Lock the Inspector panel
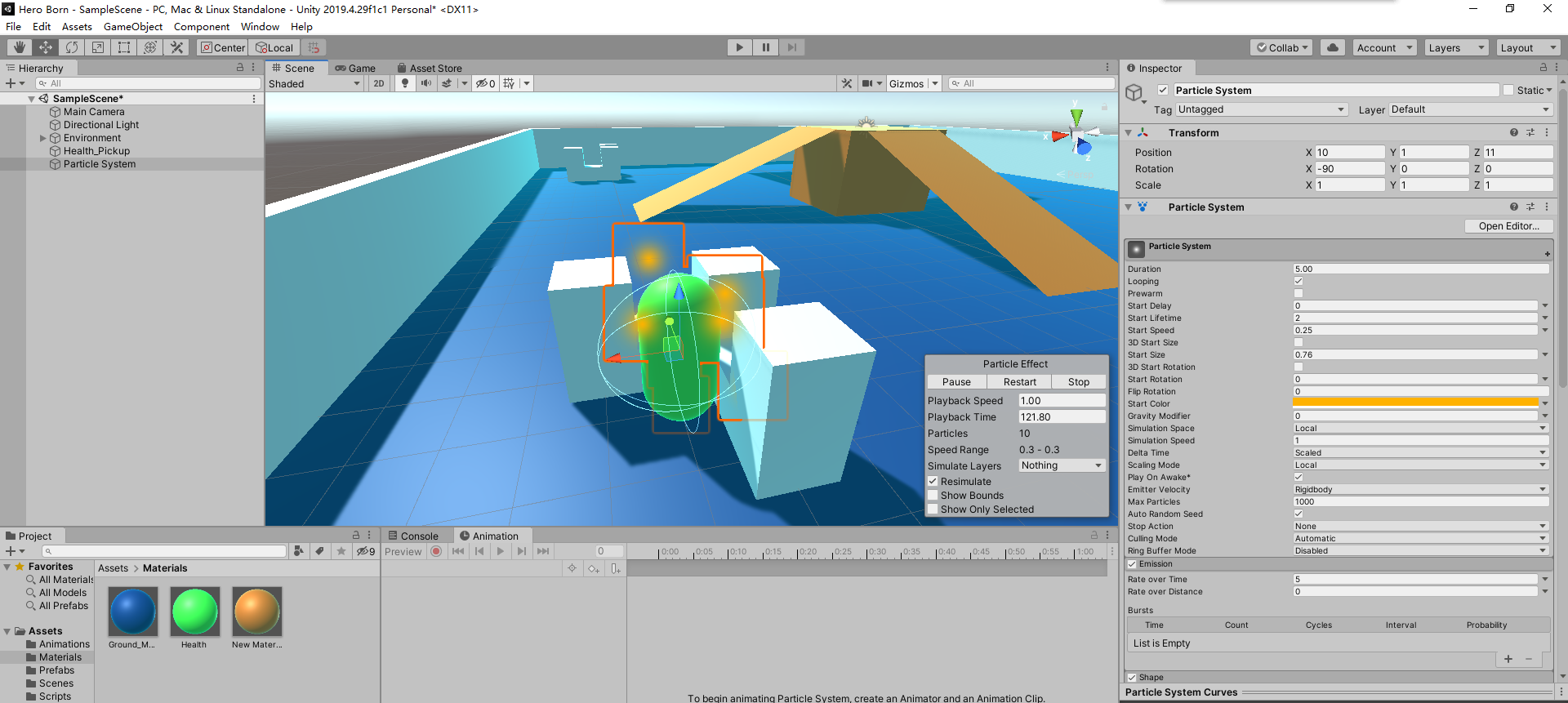 click(1543, 68)
